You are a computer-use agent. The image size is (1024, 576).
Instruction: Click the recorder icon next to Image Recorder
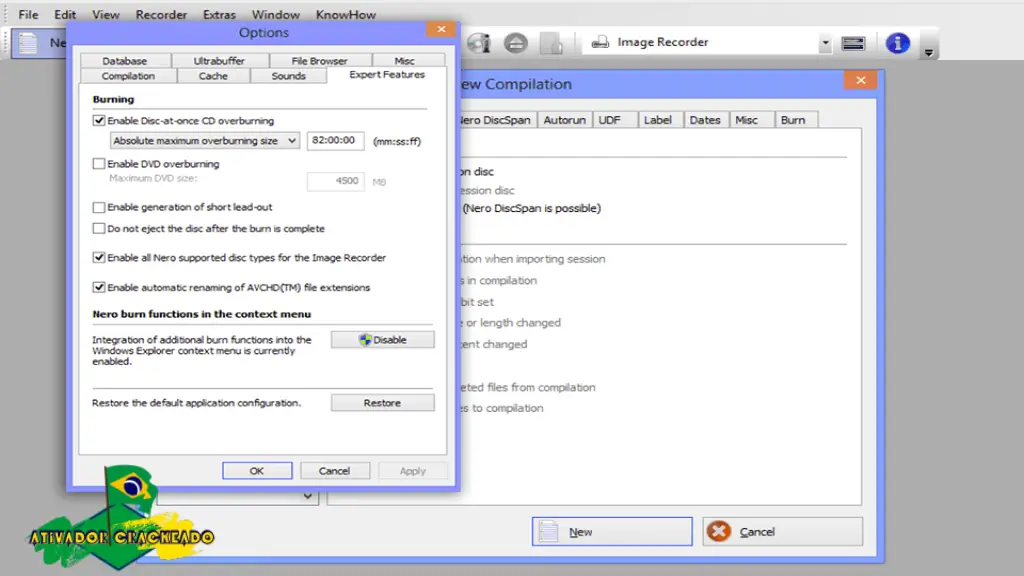(x=600, y=42)
